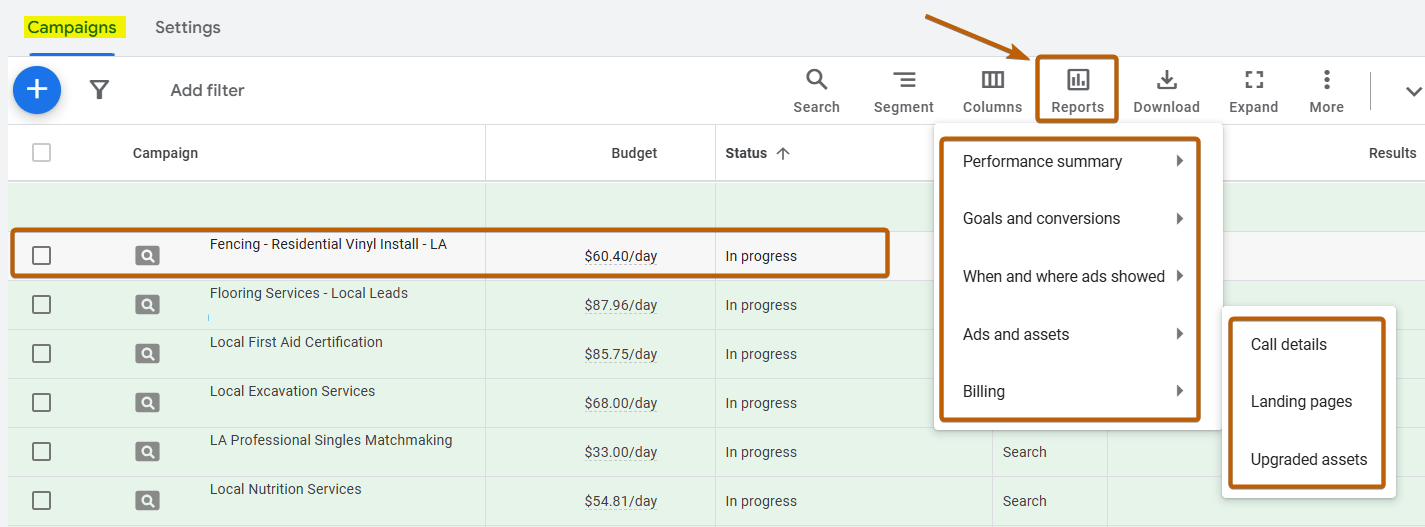1425x527 pixels.
Task: Choose Landing pages from the submenu
Action: (x=1301, y=402)
